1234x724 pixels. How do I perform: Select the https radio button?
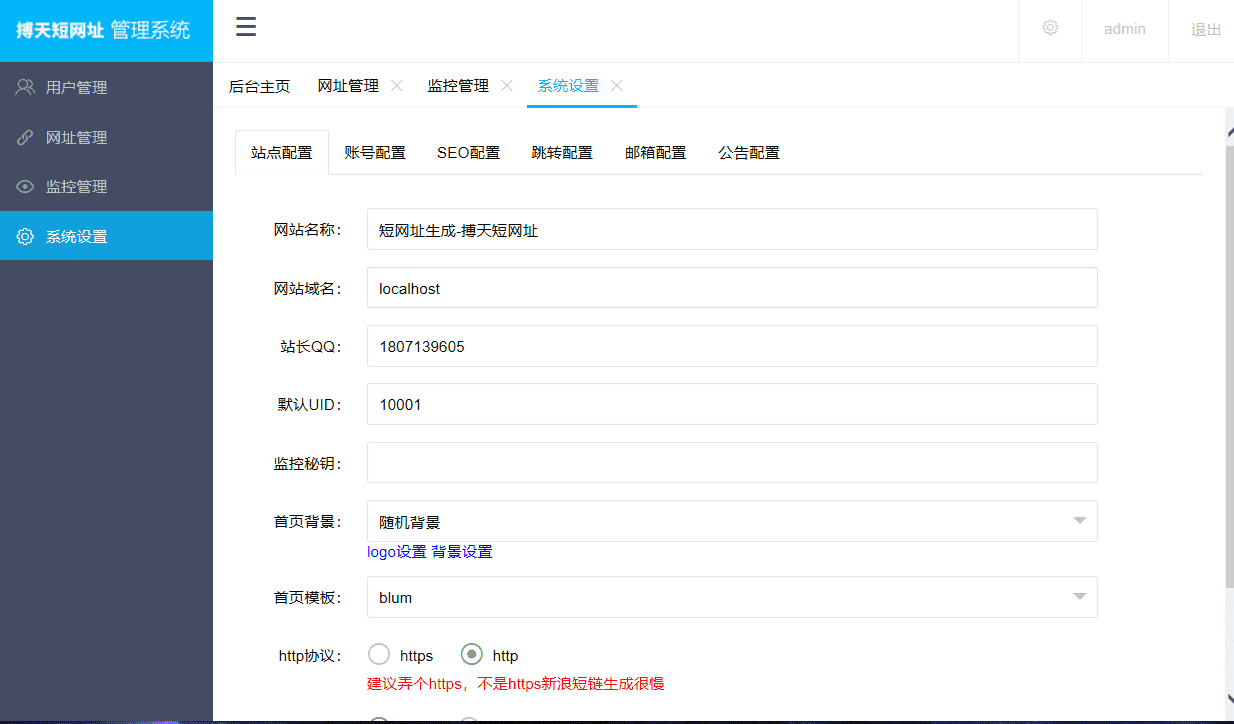[378, 654]
